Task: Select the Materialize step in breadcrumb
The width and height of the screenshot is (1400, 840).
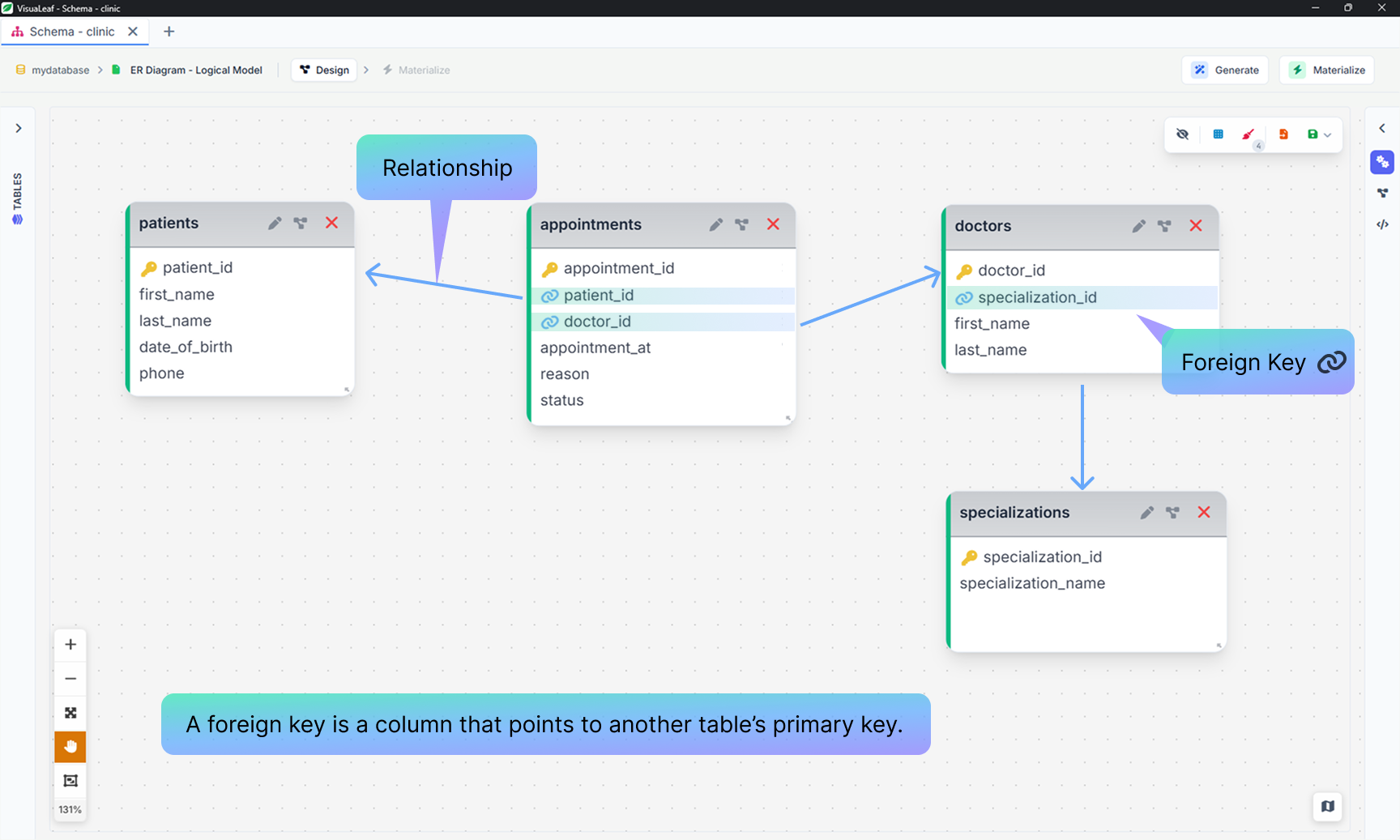Action: 416,70
